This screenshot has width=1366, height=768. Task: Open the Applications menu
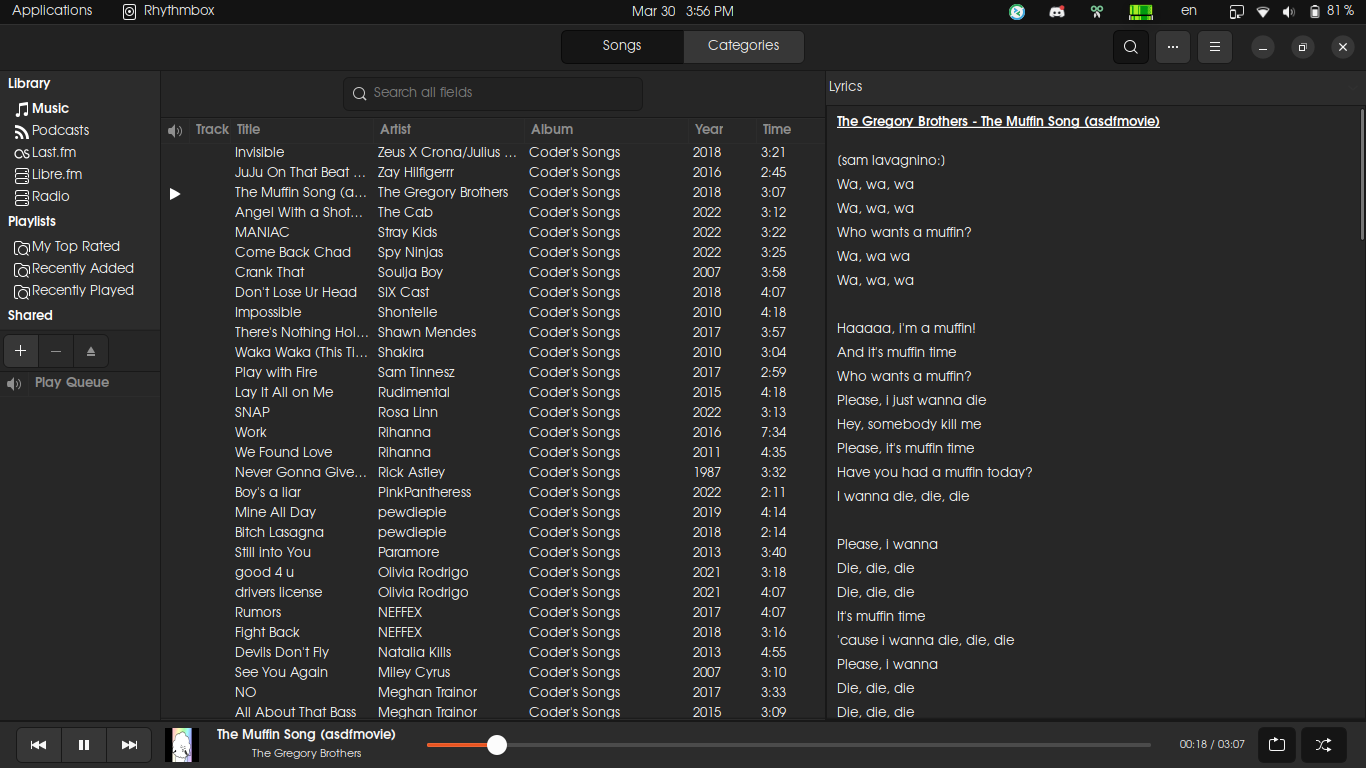(x=52, y=11)
